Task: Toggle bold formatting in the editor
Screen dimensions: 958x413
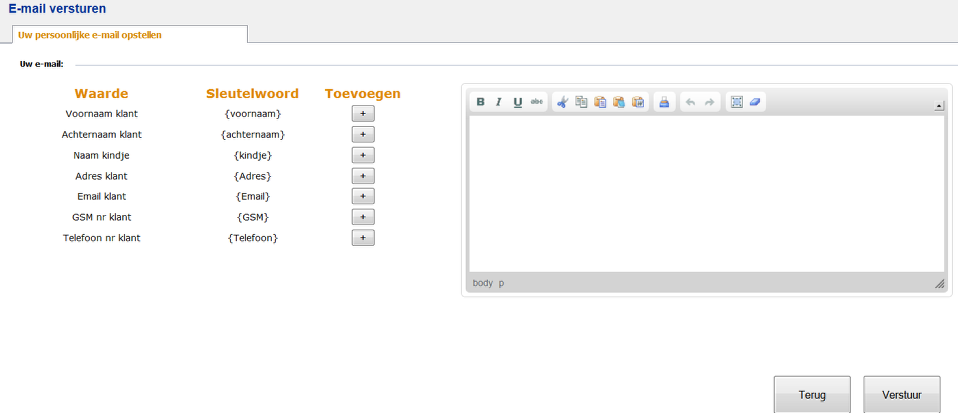Action: (481, 102)
